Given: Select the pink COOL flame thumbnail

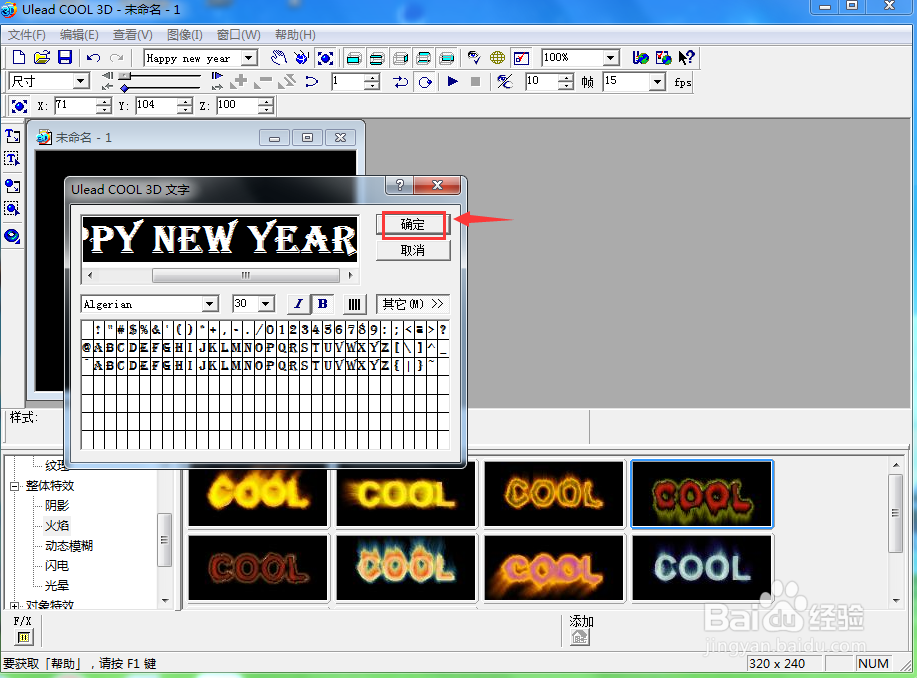Looking at the screenshot, I should click(x=554, y=568).
